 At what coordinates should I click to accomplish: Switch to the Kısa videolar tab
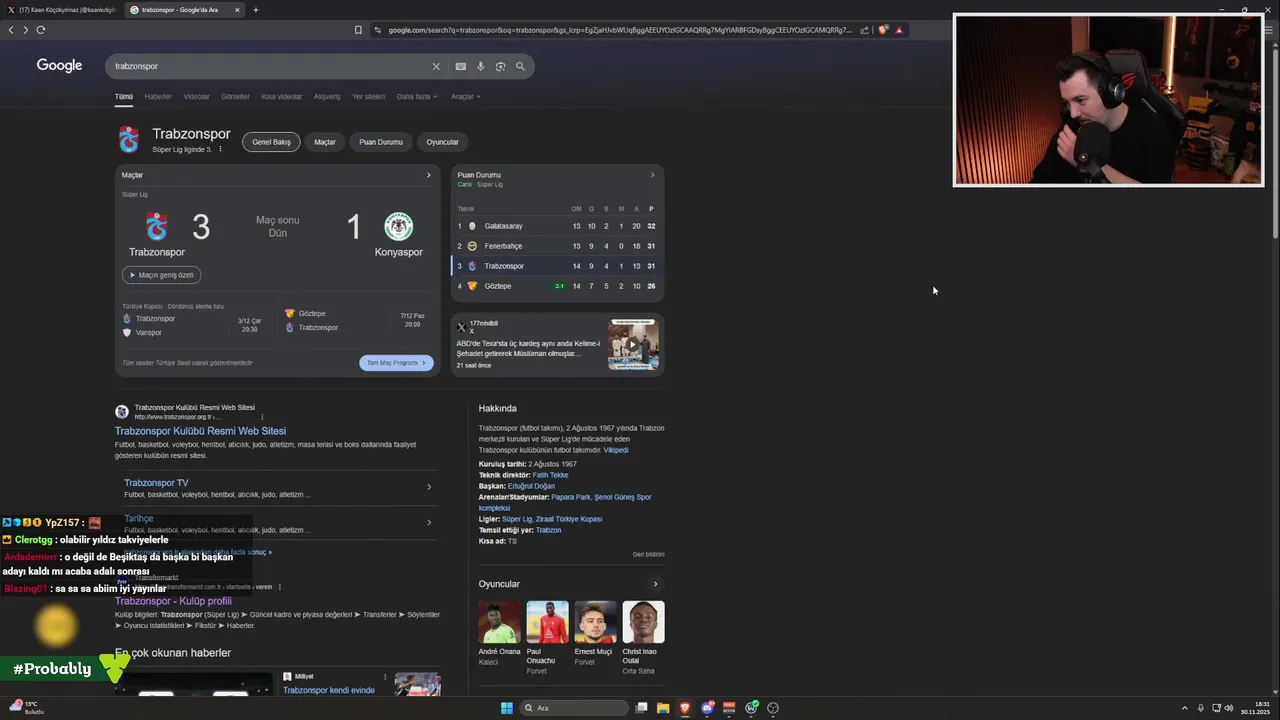(281, 97)
